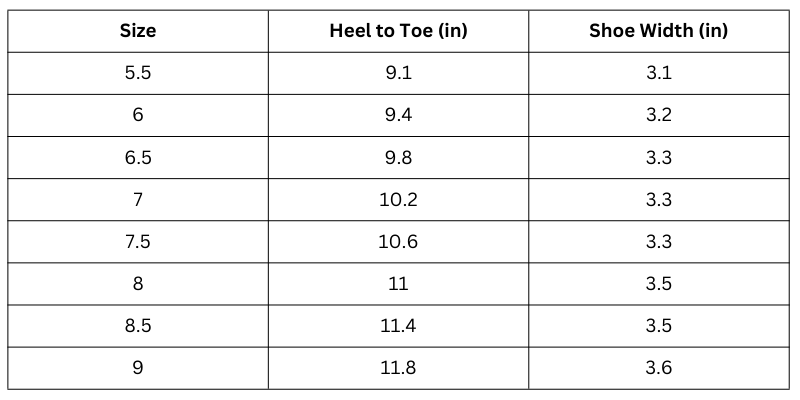The image size is (800, 400).
Task: Select shoe width cell for size 7
Action: pyautogui.click(x=658, y=200)
